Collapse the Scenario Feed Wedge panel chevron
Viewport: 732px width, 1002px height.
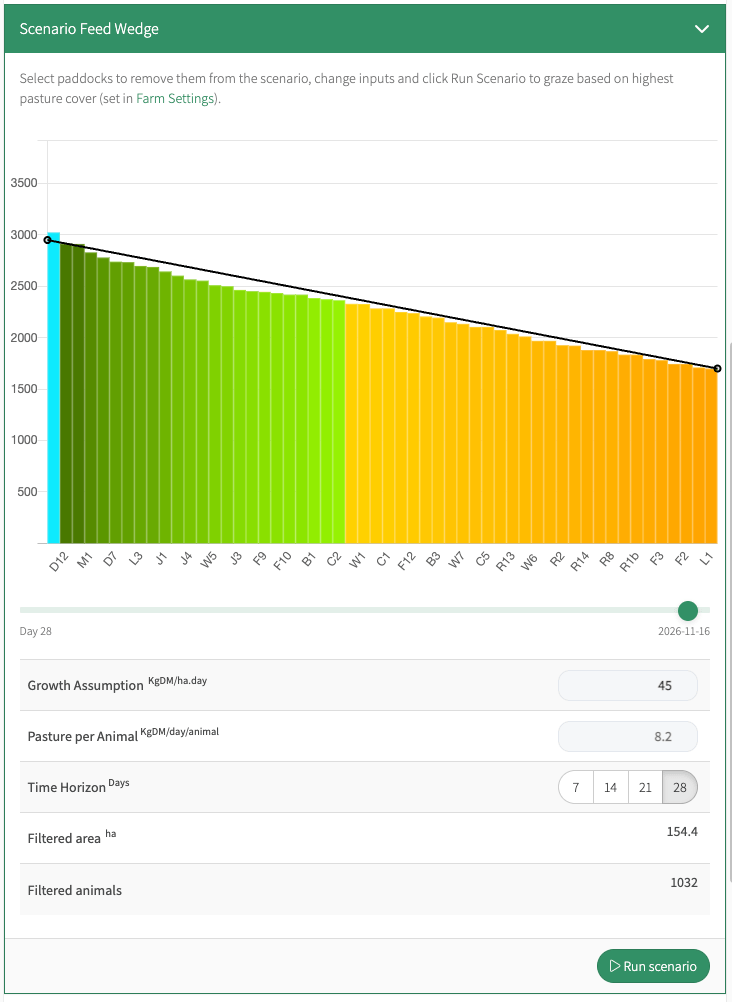coord(701,29)
